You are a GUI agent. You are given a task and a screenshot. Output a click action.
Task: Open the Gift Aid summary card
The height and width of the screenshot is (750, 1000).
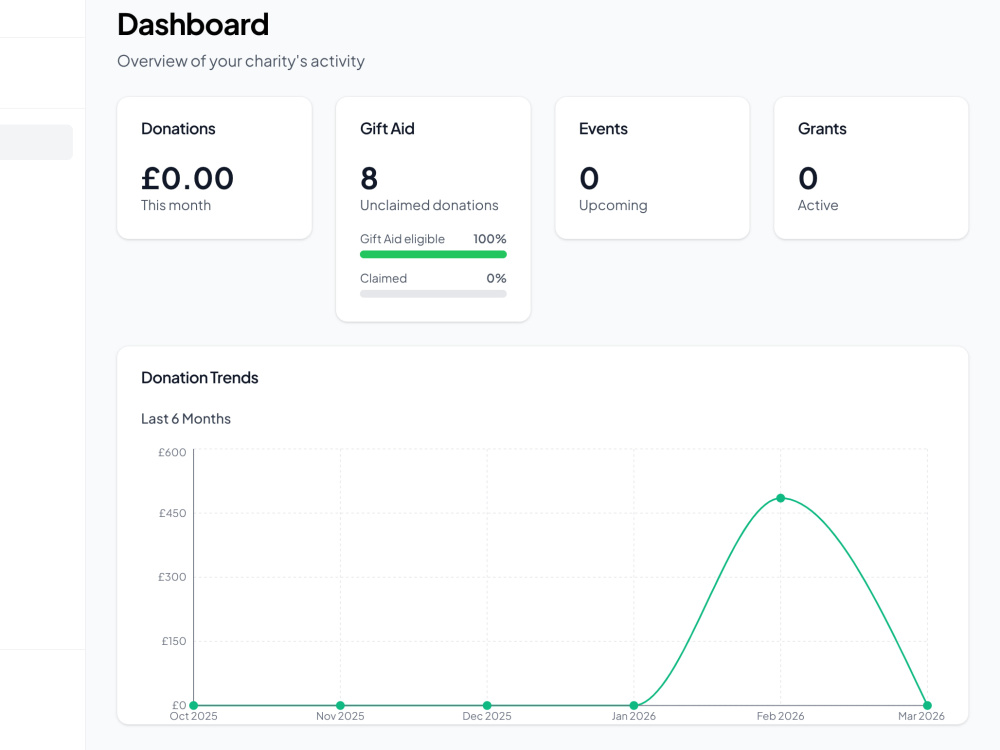(x=433, y=209)
